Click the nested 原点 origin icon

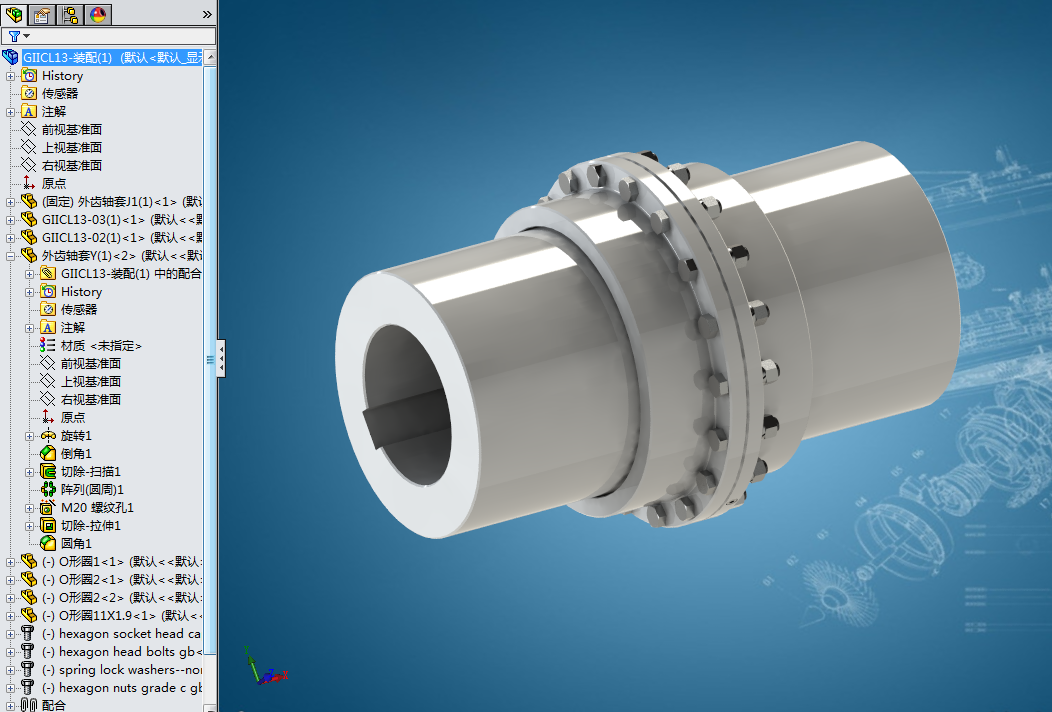(48, 417)
